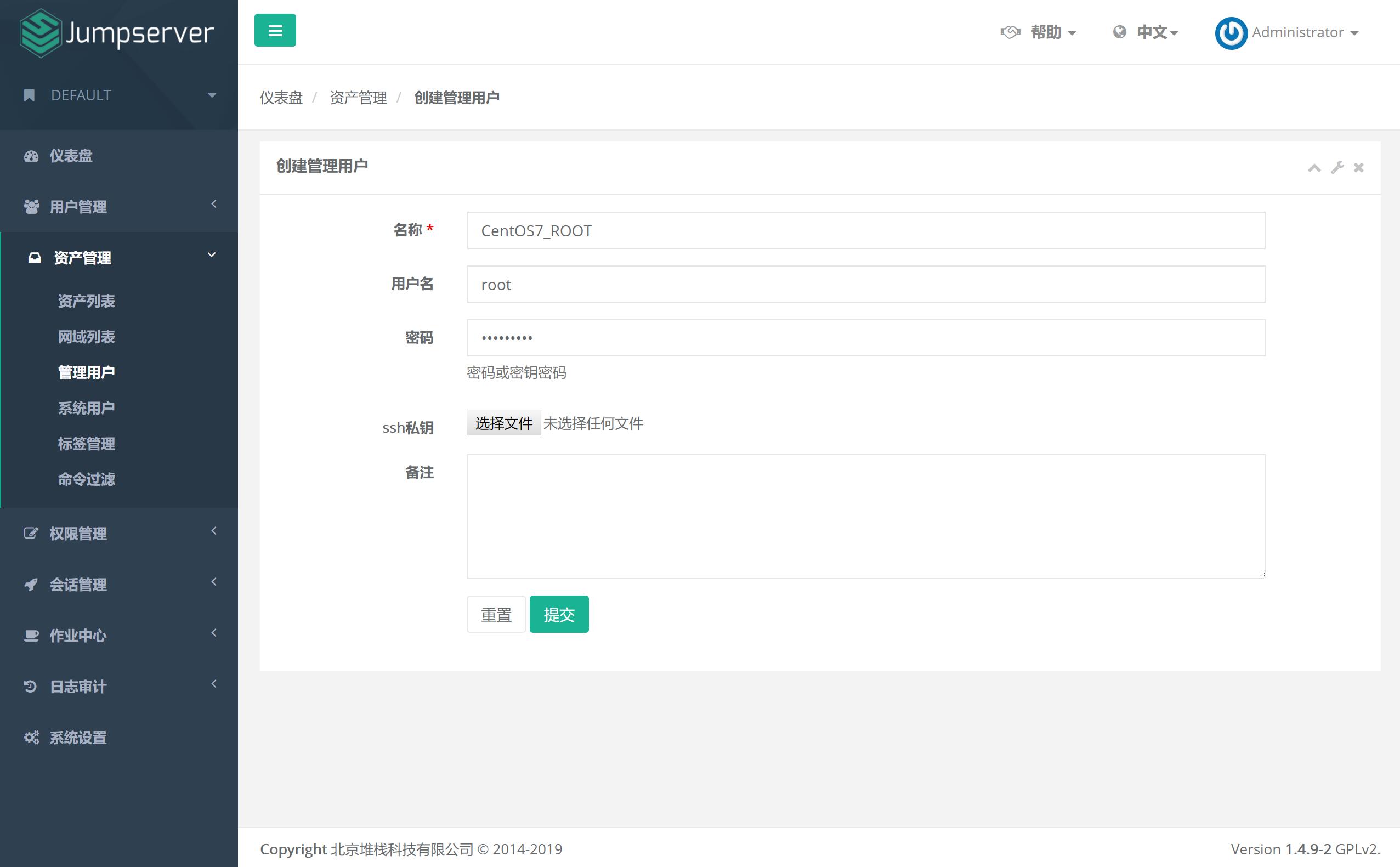Image resolution: width=1400 pixels, height=867 pixels.
Task: Open 命令过滤 in sidebar
Action: click(87, 479)
